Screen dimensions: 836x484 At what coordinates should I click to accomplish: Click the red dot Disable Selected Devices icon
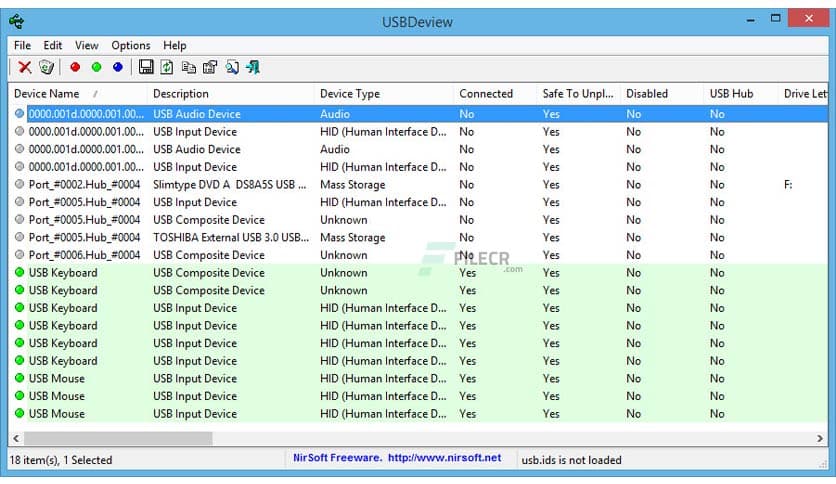point(75,67)
